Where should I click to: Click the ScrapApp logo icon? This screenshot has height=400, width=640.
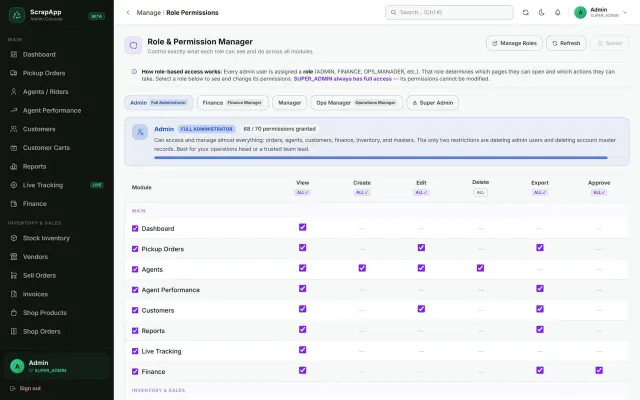click(x=17, y=15)
